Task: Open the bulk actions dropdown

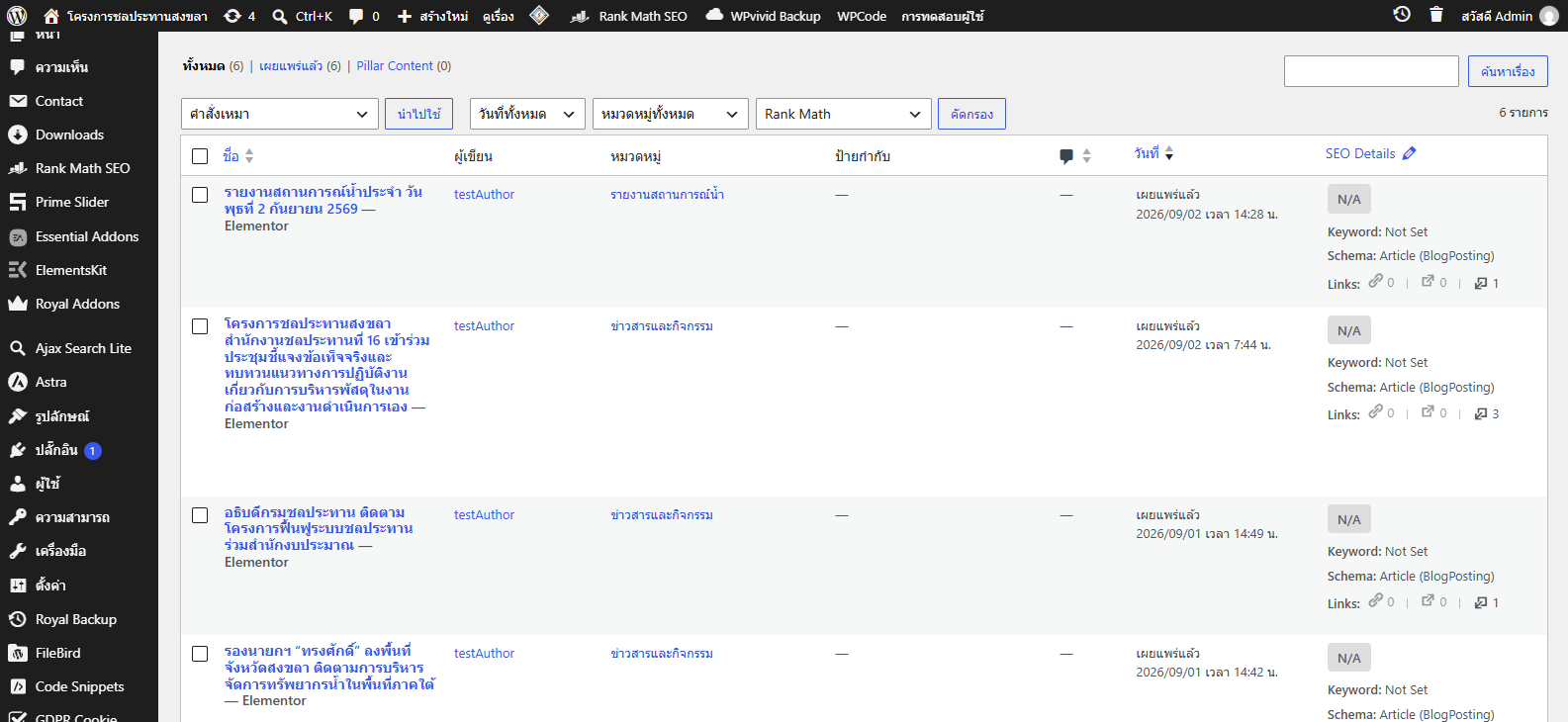Action: (x=280, y=114)
